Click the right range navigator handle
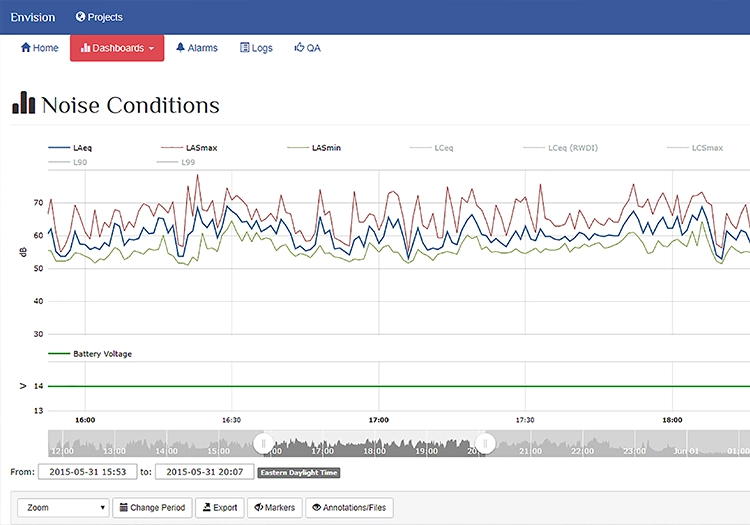Screen dimensions: 750x525 [x=485, y=443]
